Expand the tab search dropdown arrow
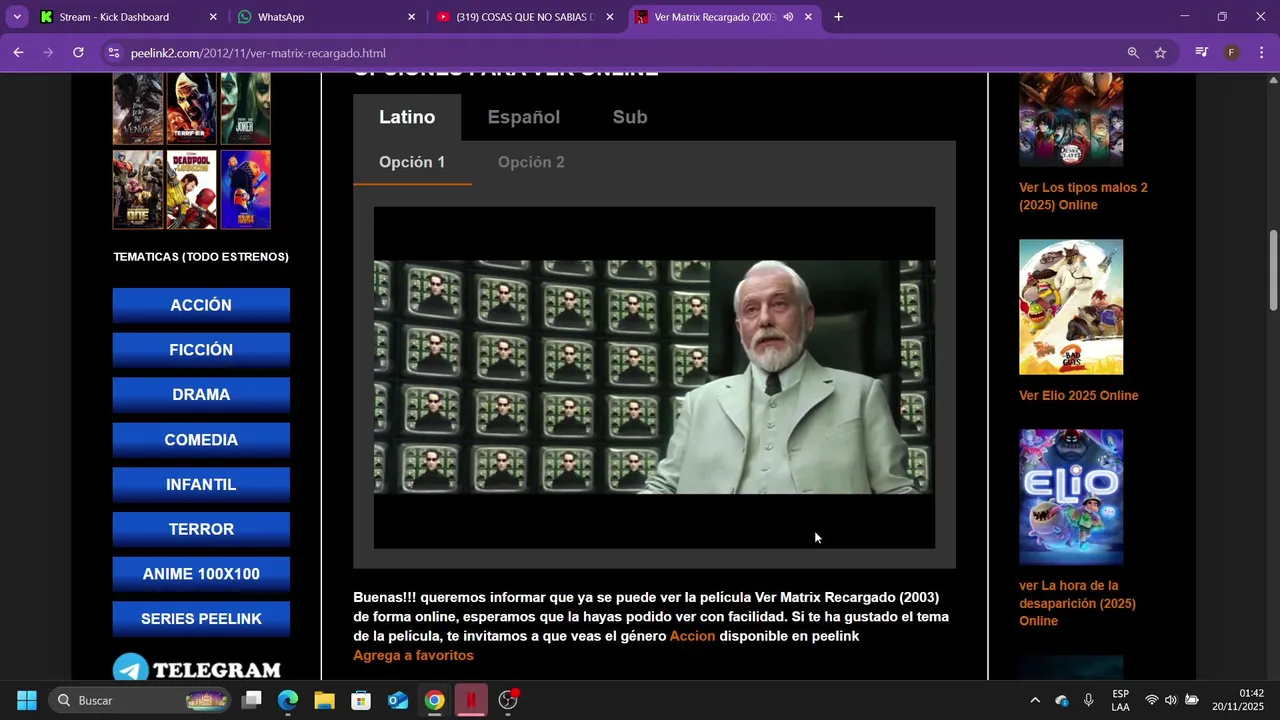This screenshot has width=1280, height=720. click(x=16, y=17)
